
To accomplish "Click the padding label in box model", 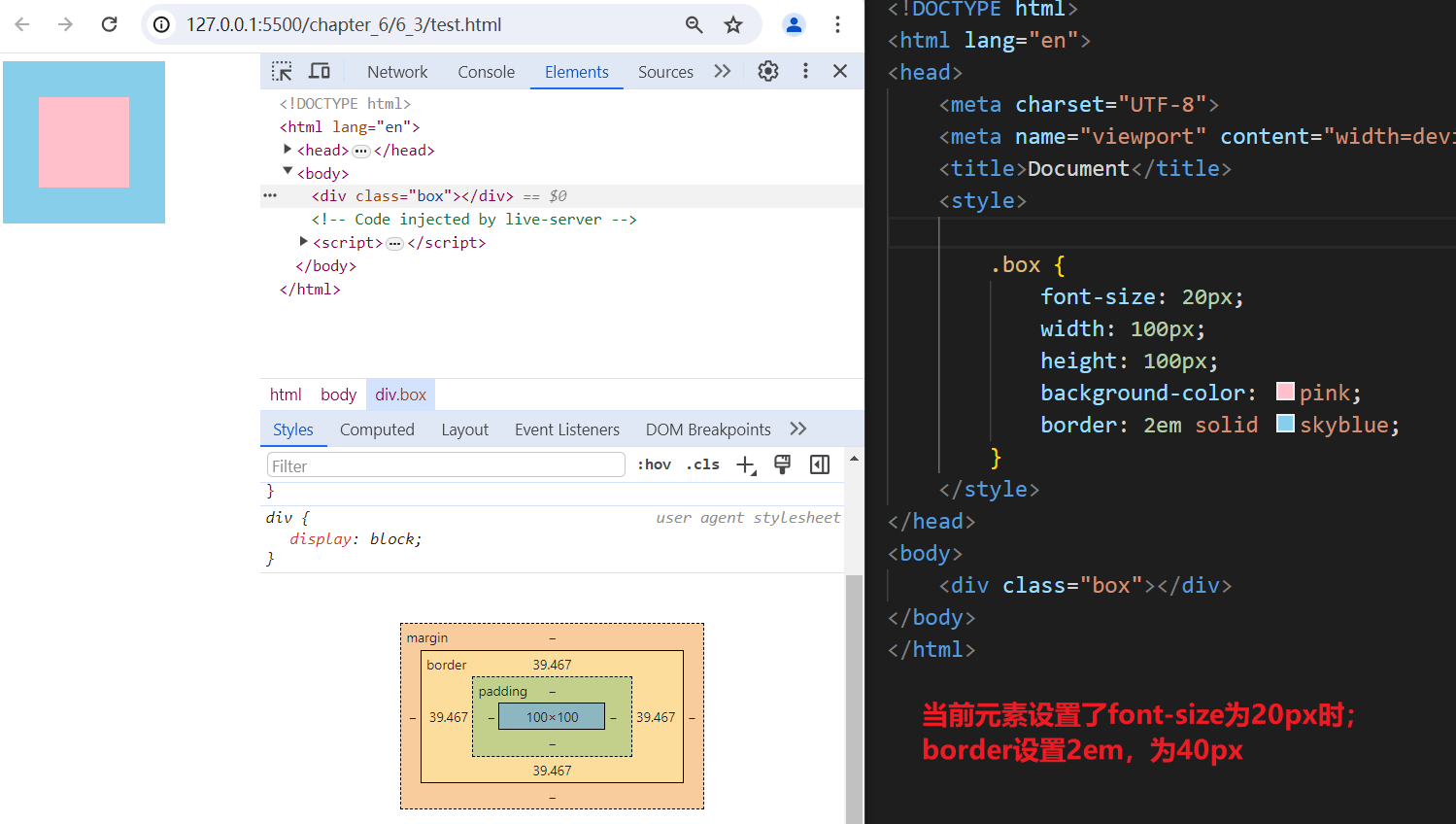I will click(x=503, y=691).
